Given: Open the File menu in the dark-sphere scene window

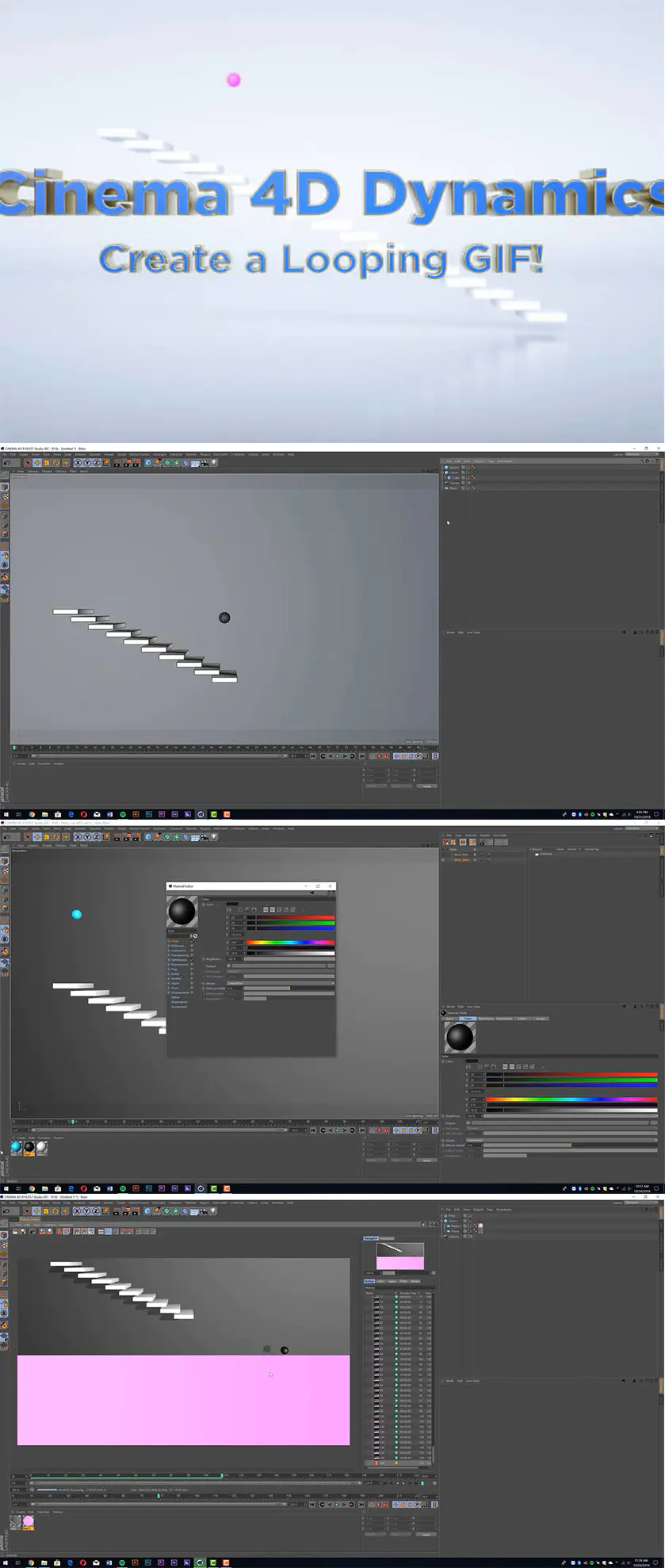Looking at the screenshot, I should (x=5, y=454).
